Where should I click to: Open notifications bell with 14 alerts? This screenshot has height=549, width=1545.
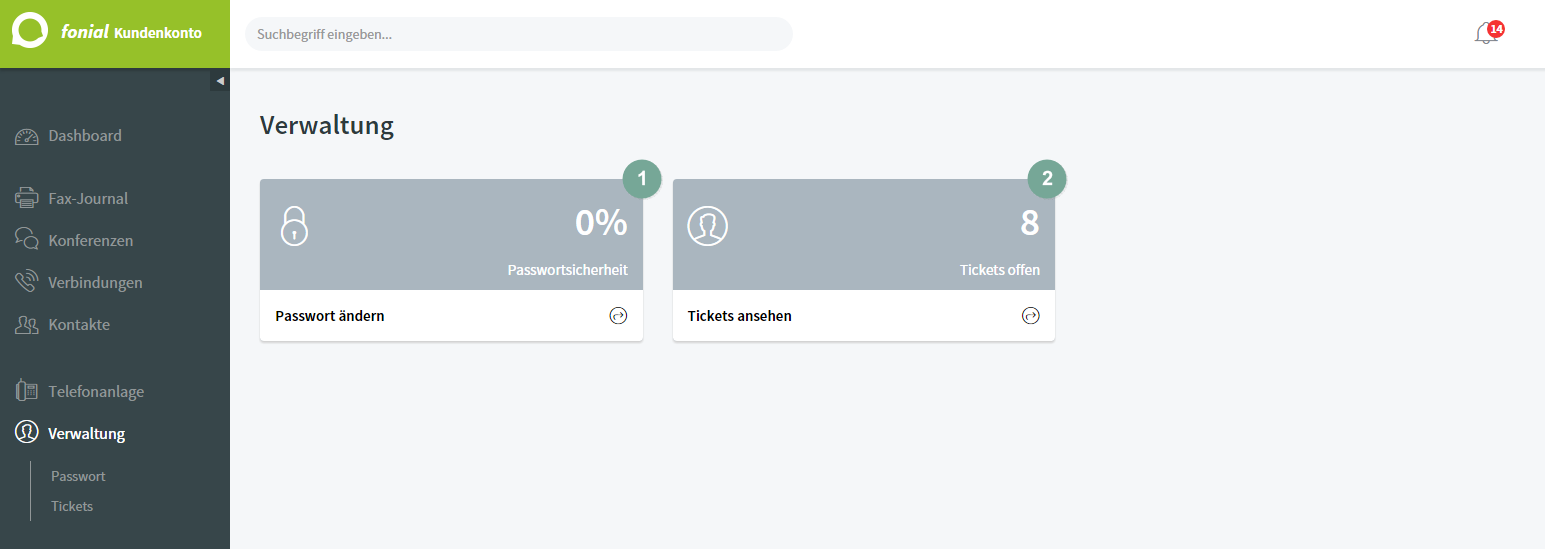tap(1486, 33)
